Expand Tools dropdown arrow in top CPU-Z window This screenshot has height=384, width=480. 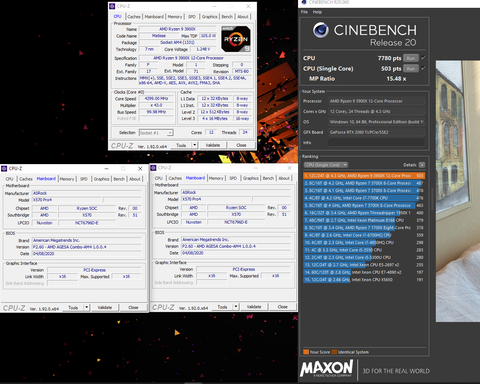tap(195, 145)
